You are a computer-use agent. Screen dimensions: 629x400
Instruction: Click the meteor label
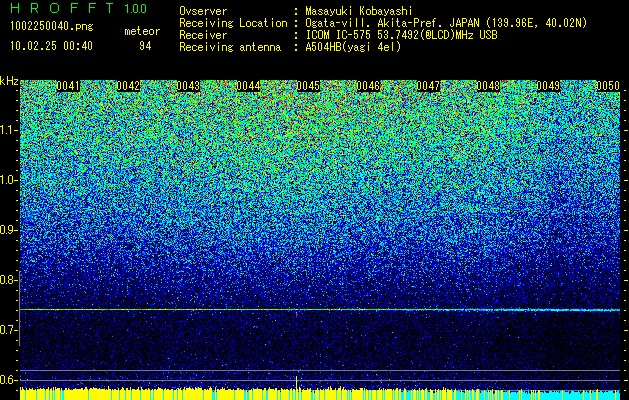coord(142,31)
